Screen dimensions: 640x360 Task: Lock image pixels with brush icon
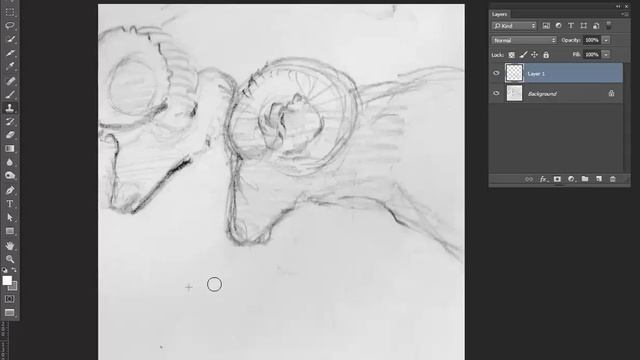click(x=523, y=55)
